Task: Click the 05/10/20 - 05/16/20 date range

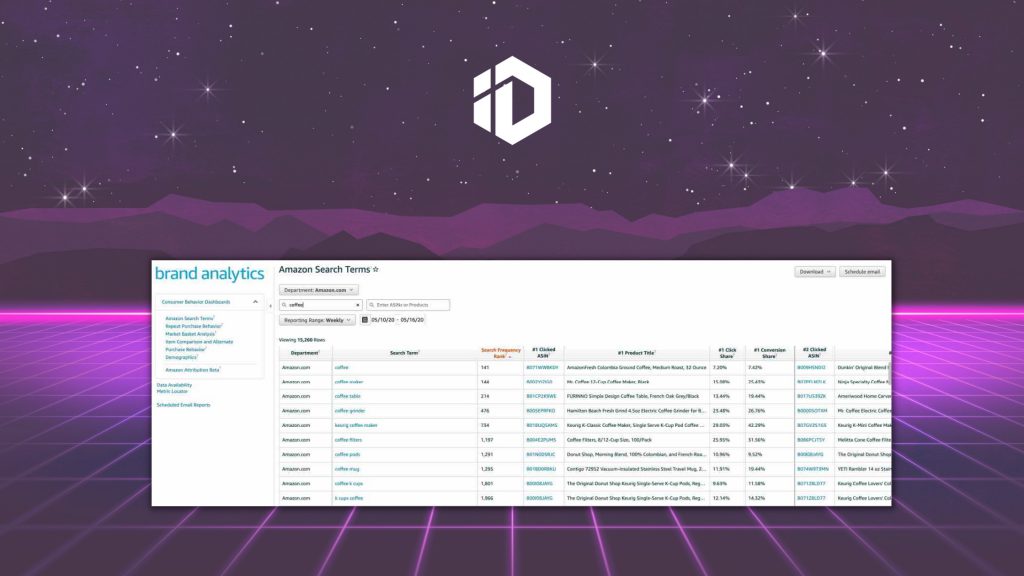Action: coord(398,320)
